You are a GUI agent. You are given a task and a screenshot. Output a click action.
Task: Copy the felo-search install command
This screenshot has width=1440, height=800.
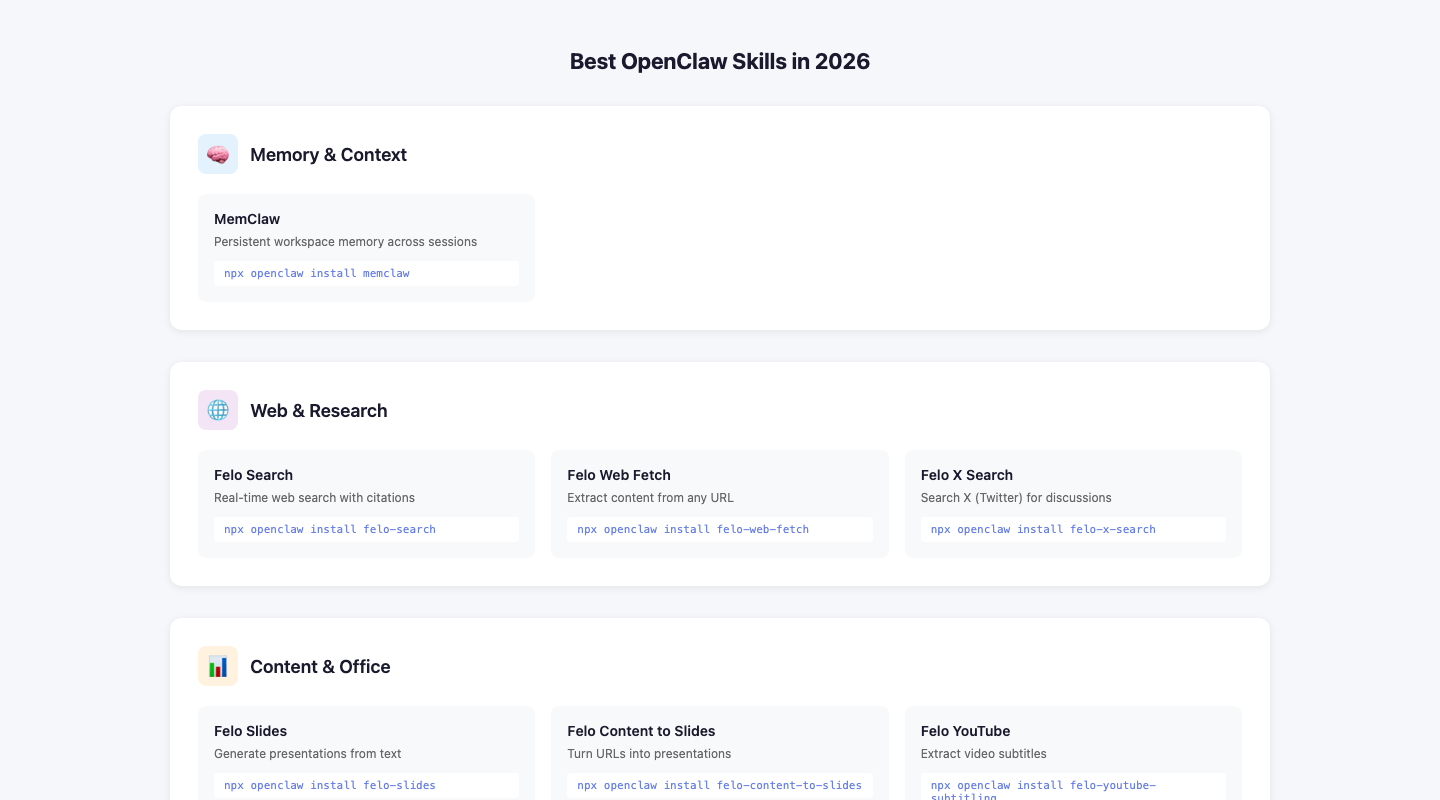[x=330, y=529]
